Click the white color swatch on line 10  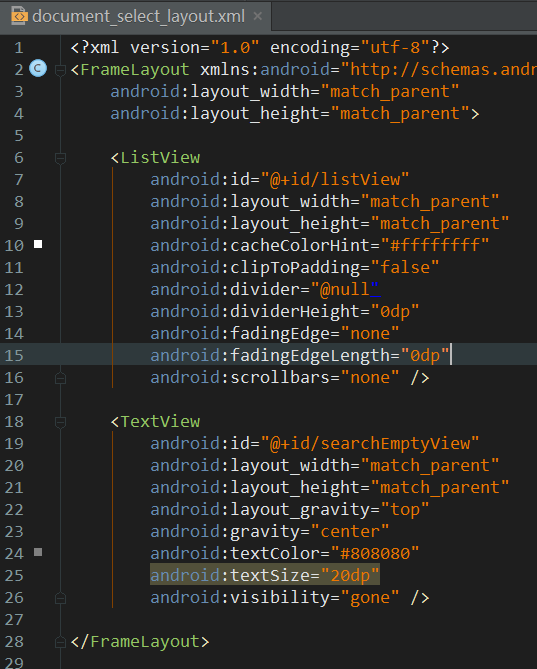(x=38, y=244)
